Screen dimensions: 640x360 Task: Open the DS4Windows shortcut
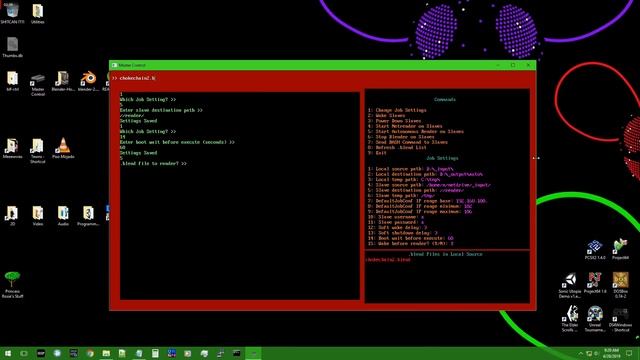pos(620,319)
